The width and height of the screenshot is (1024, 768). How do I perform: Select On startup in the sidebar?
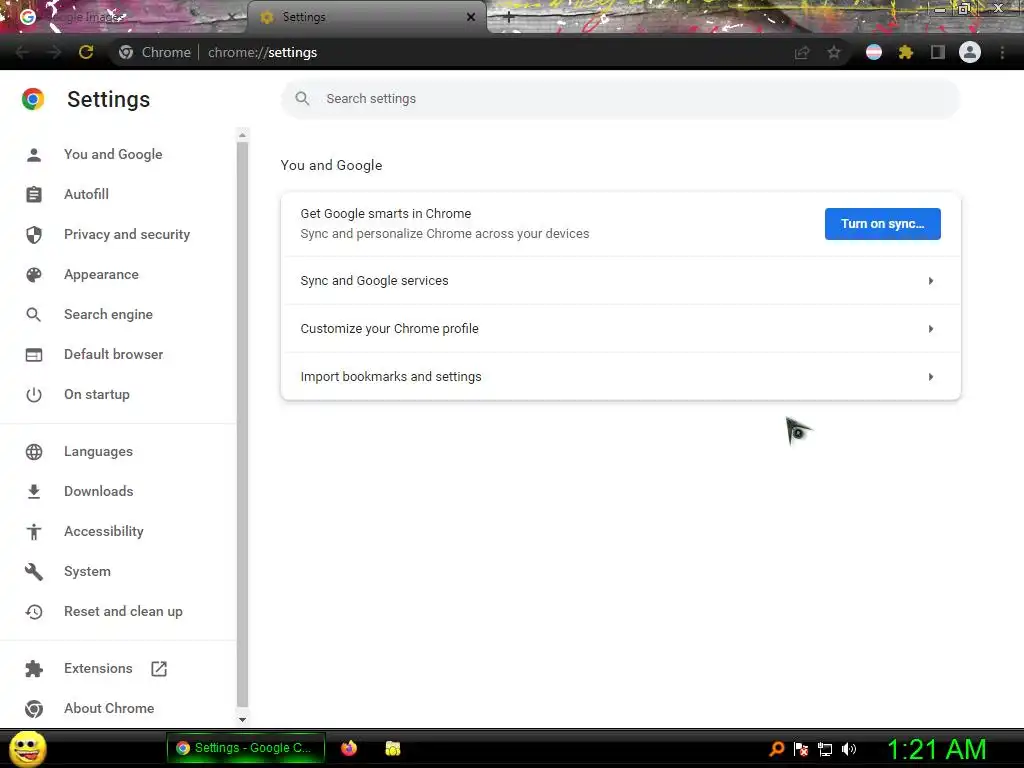pyautogui.click(x=97, y=395)
